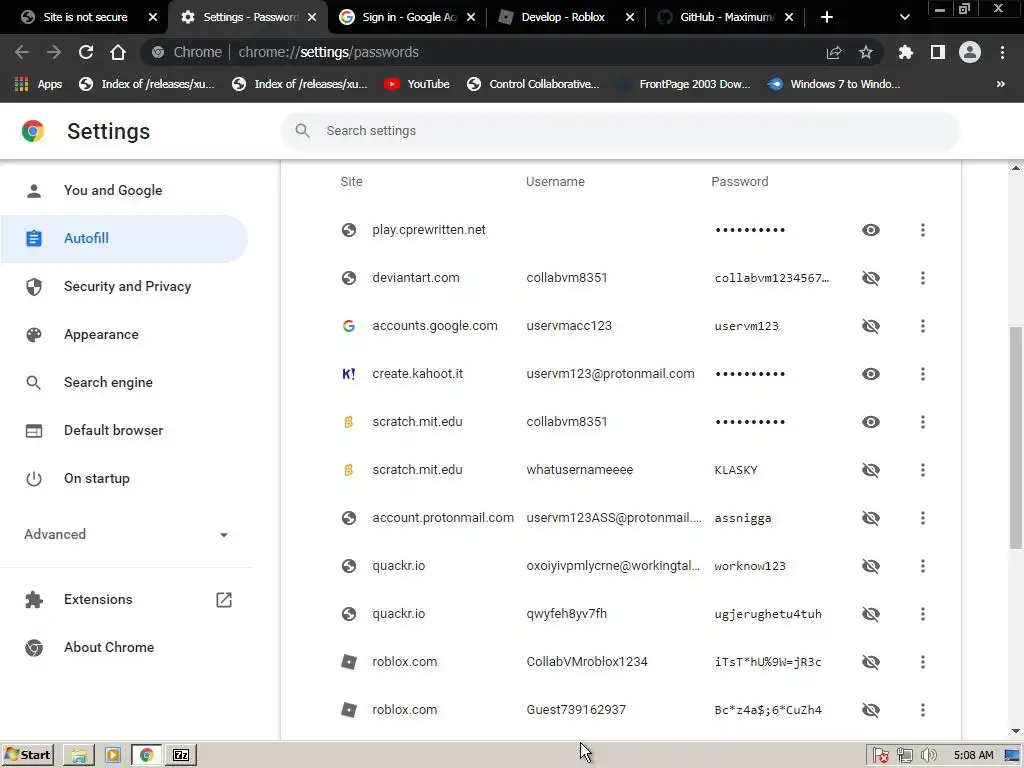Hide the deviantart.com password
Viewport: 1024px width, 768px height.
[x=871, y=278]
